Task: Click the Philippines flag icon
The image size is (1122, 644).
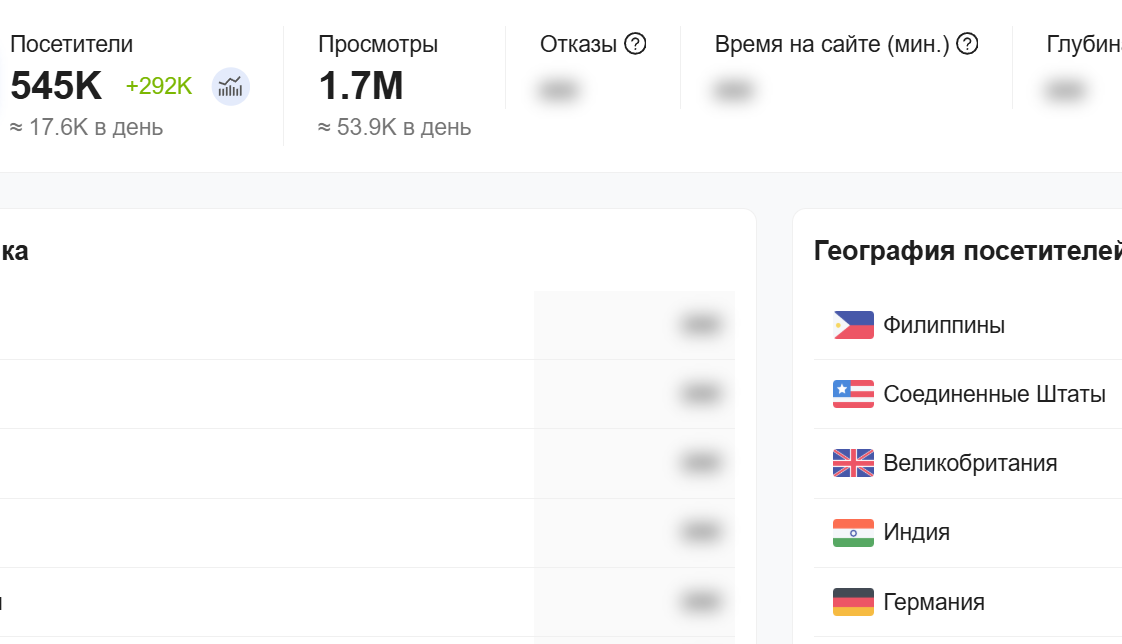Action: click(x=853, y=325)
